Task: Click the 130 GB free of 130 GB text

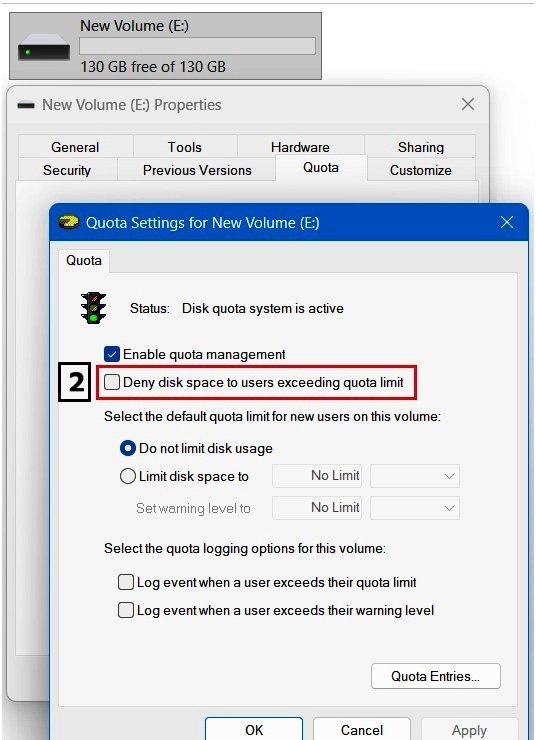Action: click(x=153, y=67)
